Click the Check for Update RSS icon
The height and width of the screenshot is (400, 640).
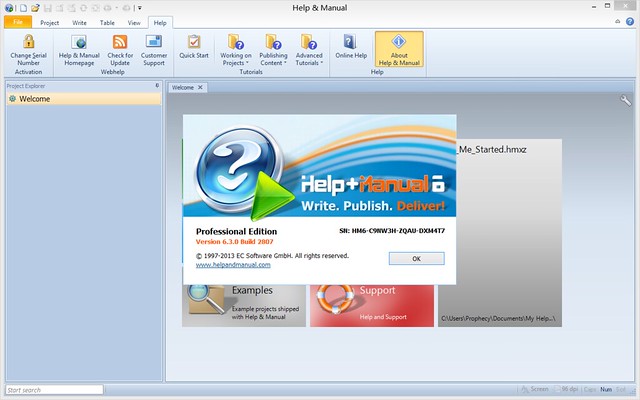120,42
